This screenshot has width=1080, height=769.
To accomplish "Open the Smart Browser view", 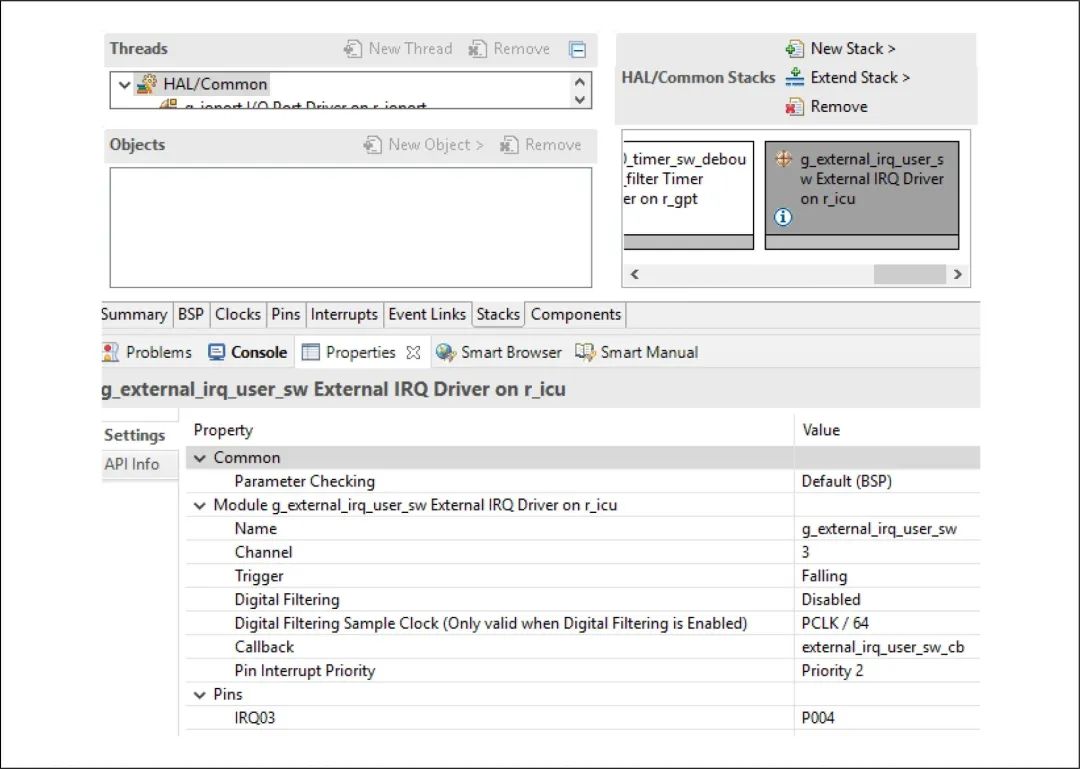I will pos(499,352).
